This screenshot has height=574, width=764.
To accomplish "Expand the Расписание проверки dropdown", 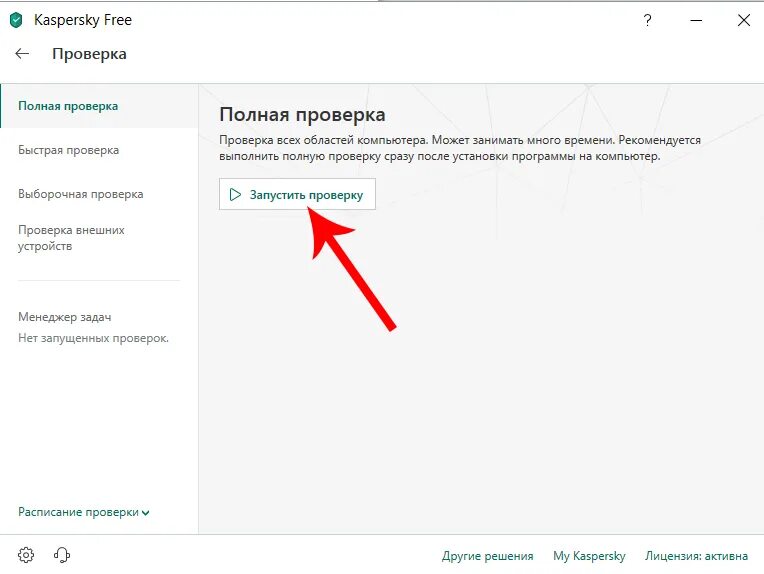I will point(84,512).
